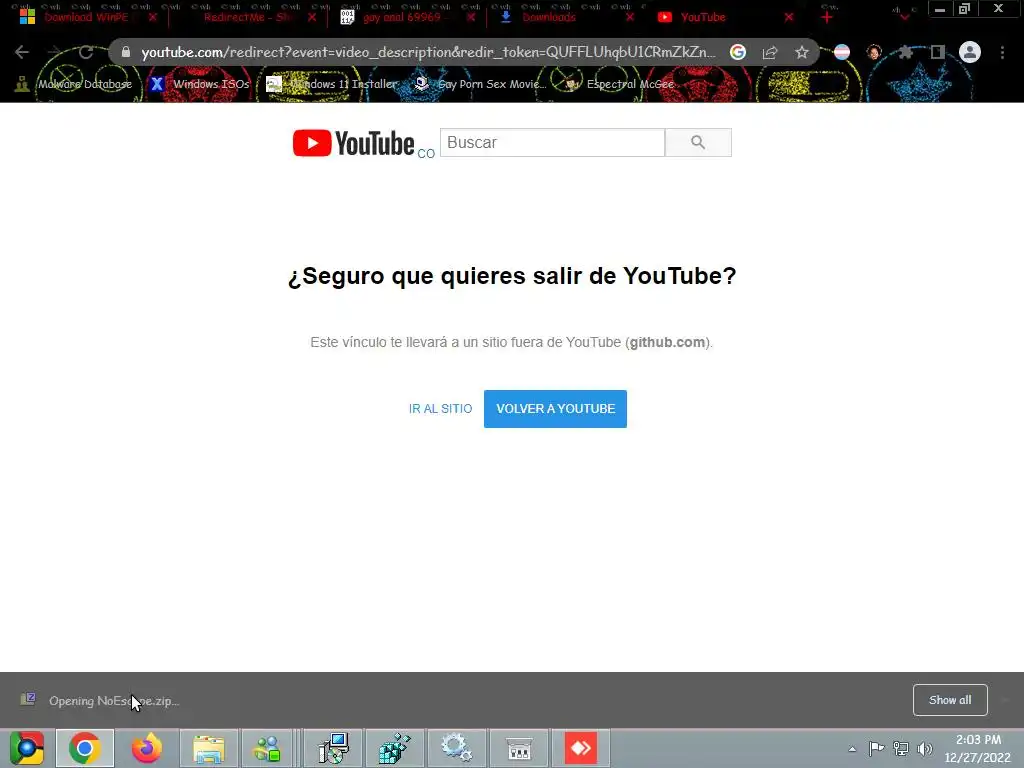This screenshot has width=1024, height=768.
Task: Go back with the browser back arrow
Action: pyautogui.click(x=22, y=52)
